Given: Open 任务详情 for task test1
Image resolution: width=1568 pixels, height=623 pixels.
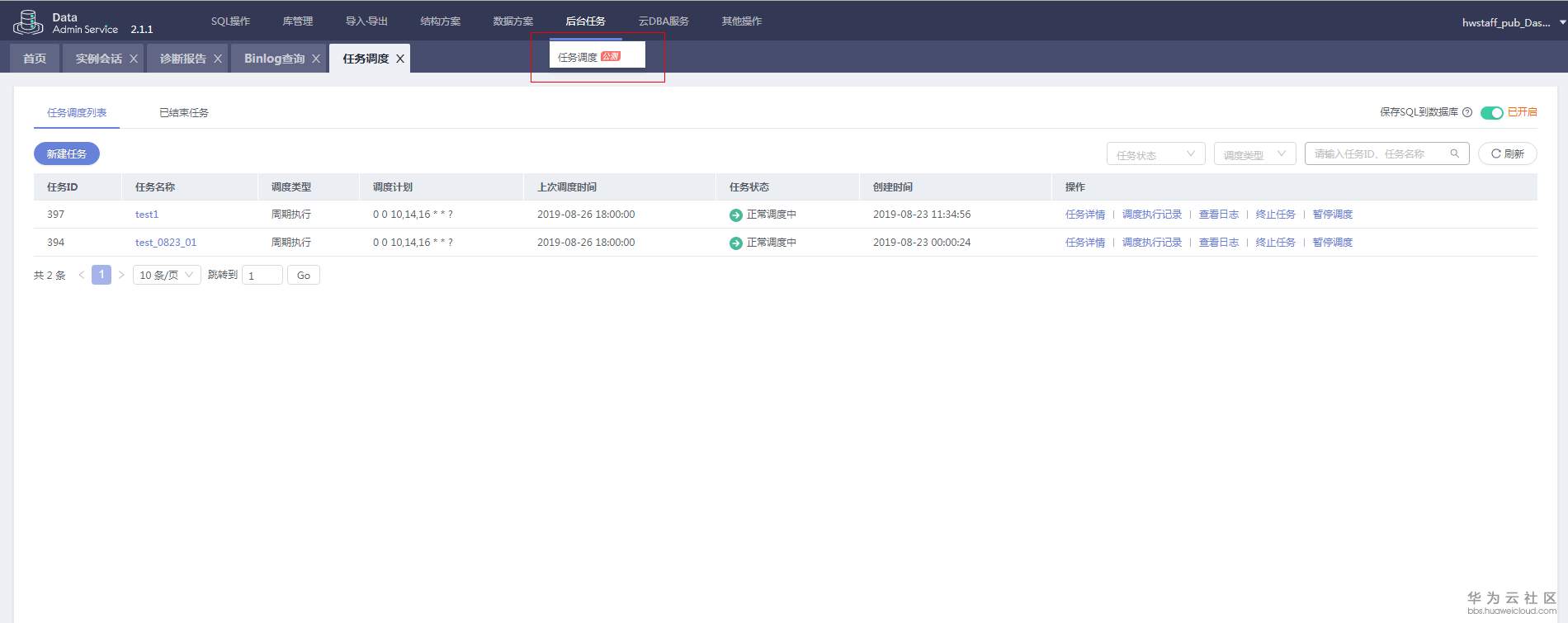Looking at the screenshot, I should (x=1085, y=215).
